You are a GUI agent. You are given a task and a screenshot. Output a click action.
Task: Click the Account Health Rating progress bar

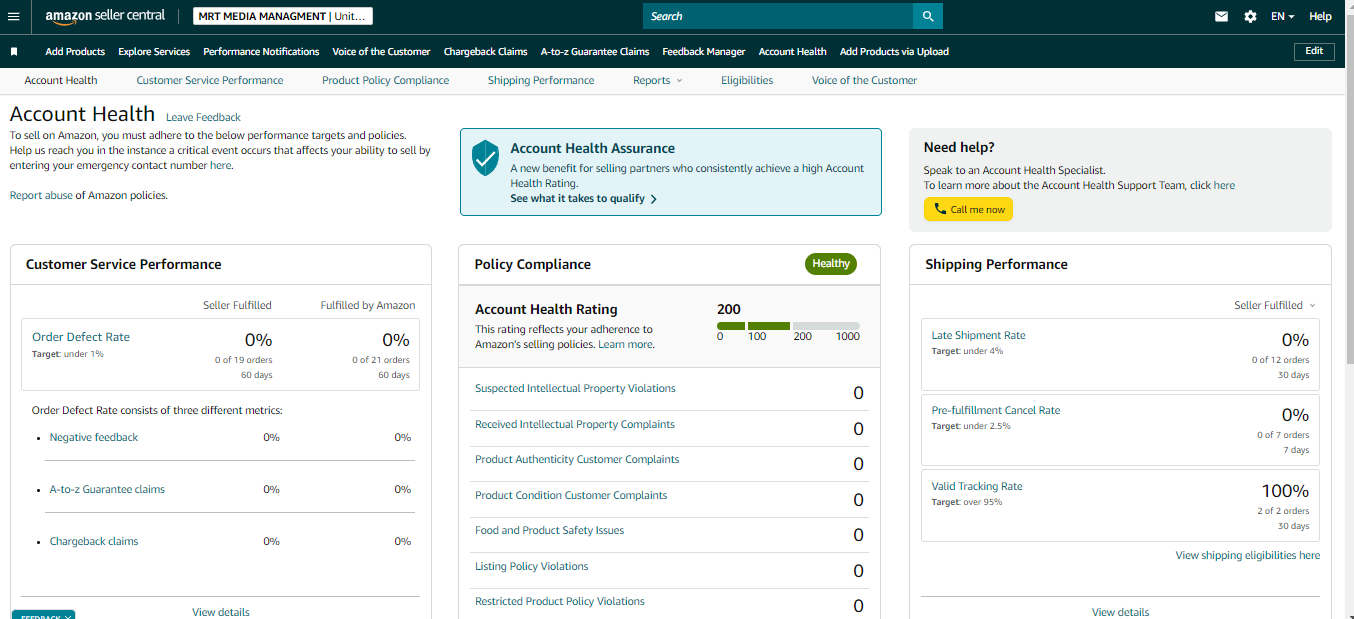coord(788,326)
